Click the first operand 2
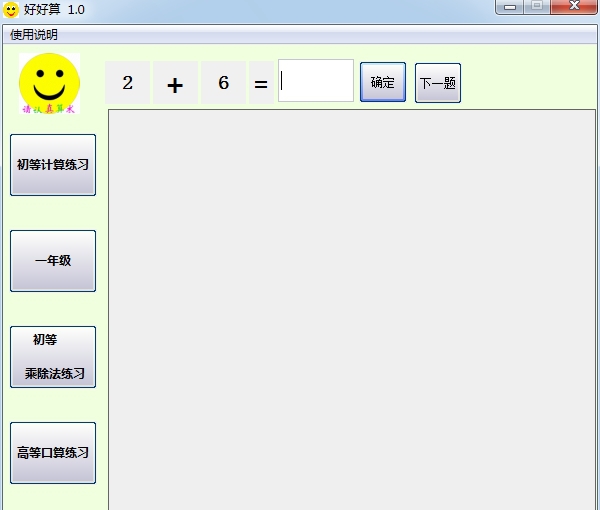The image size is (600, 510). (127, 83)
